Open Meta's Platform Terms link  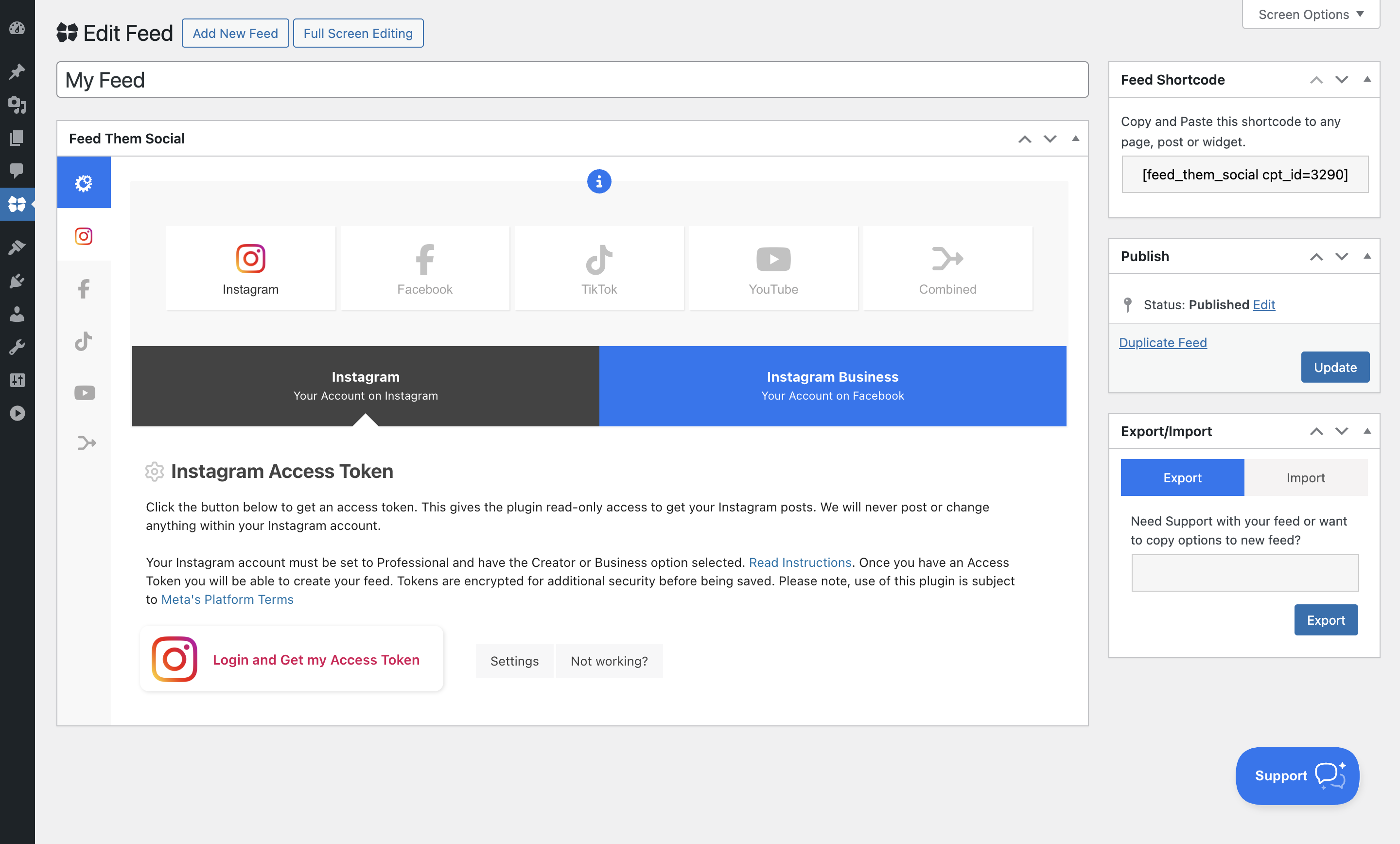[x=227, y=599]
